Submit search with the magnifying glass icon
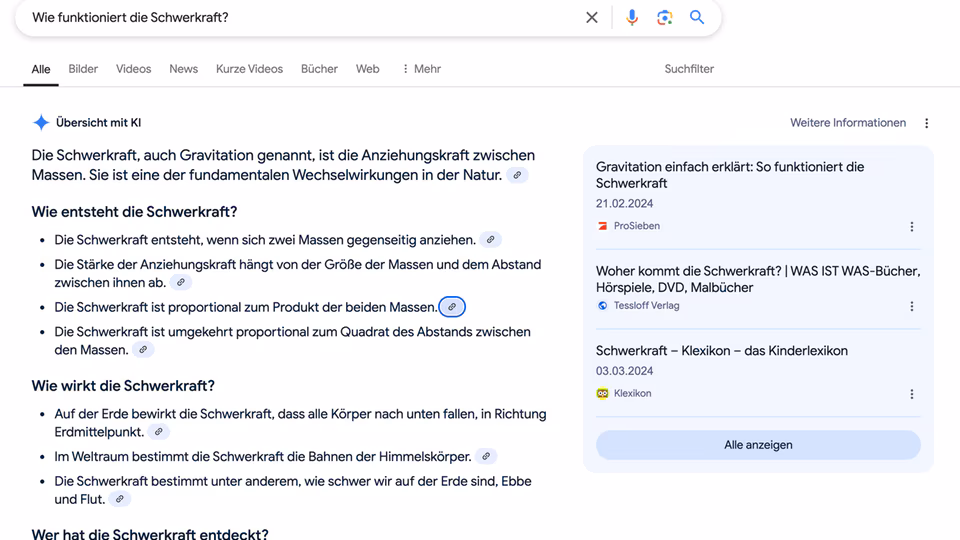The width and height of the screenshot is (960, 540). pos(697,17)
